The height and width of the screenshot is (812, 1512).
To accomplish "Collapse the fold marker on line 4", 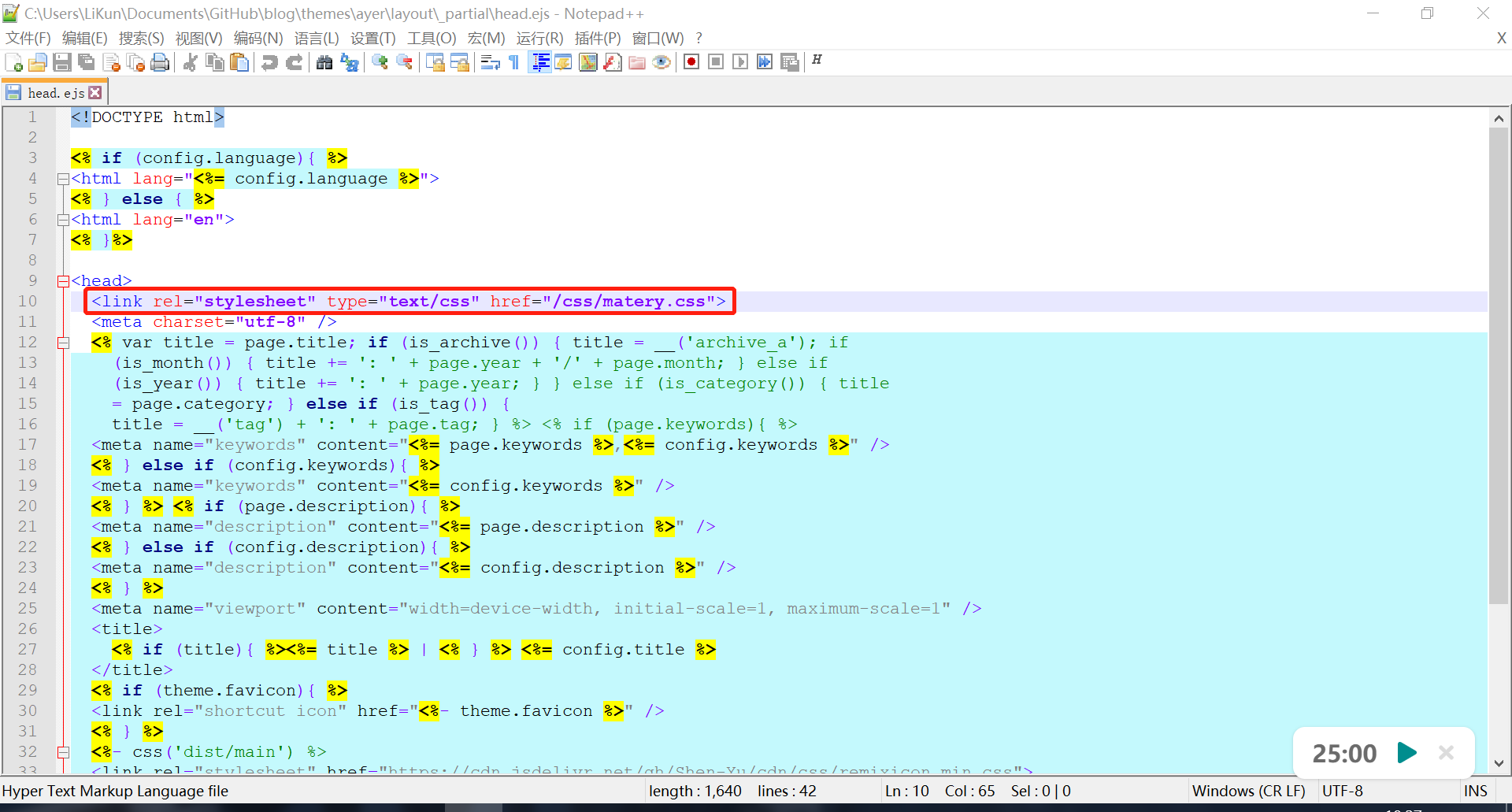I will coord(63,179).
